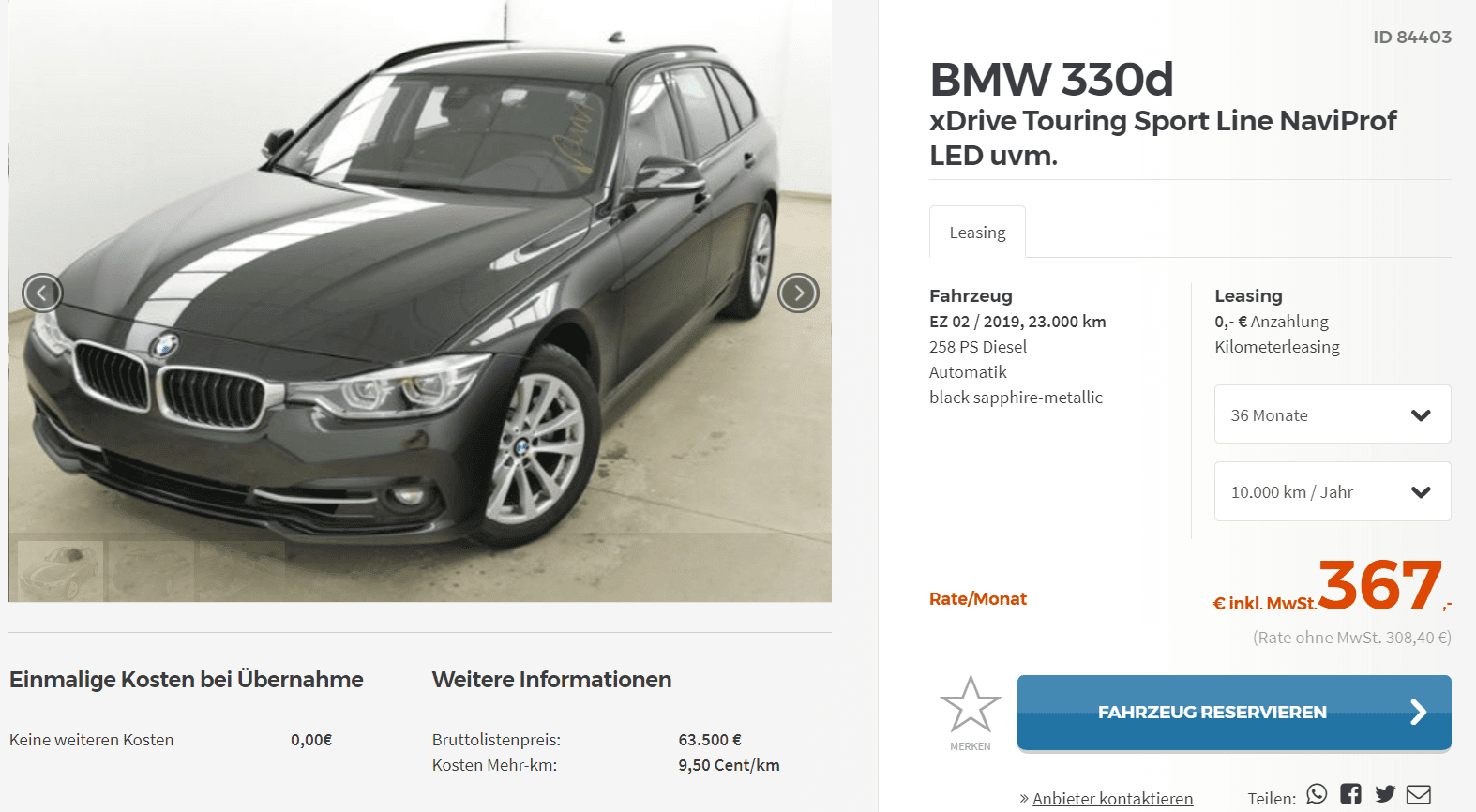1476x812 pixels.
Task: Select the second photo thumbnail
Action: 151,571
